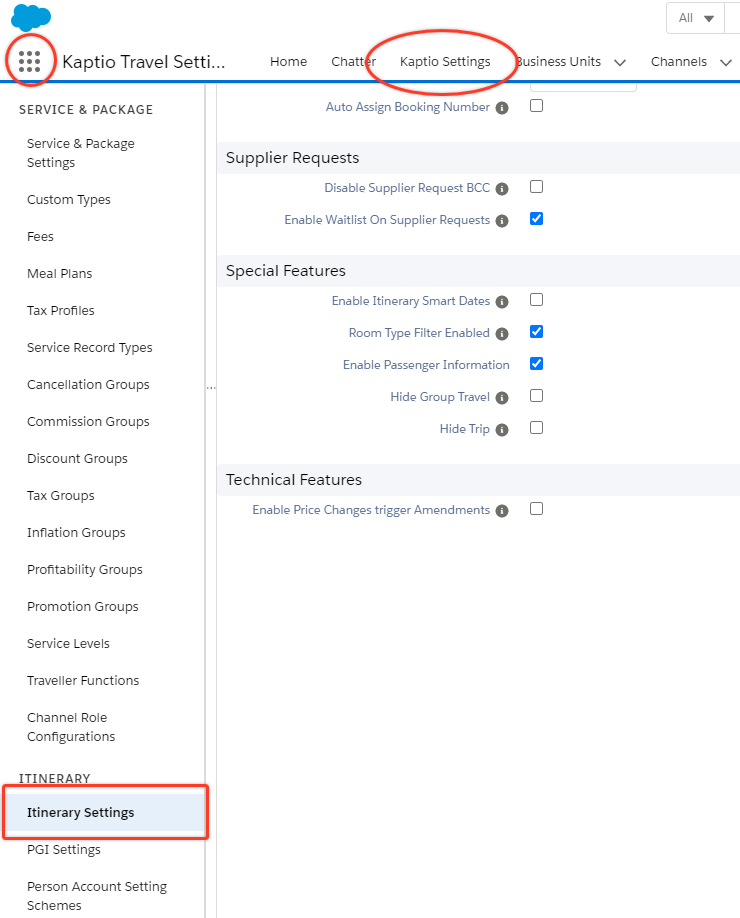Select PGI Settings in the sidebar

point(64,849)
